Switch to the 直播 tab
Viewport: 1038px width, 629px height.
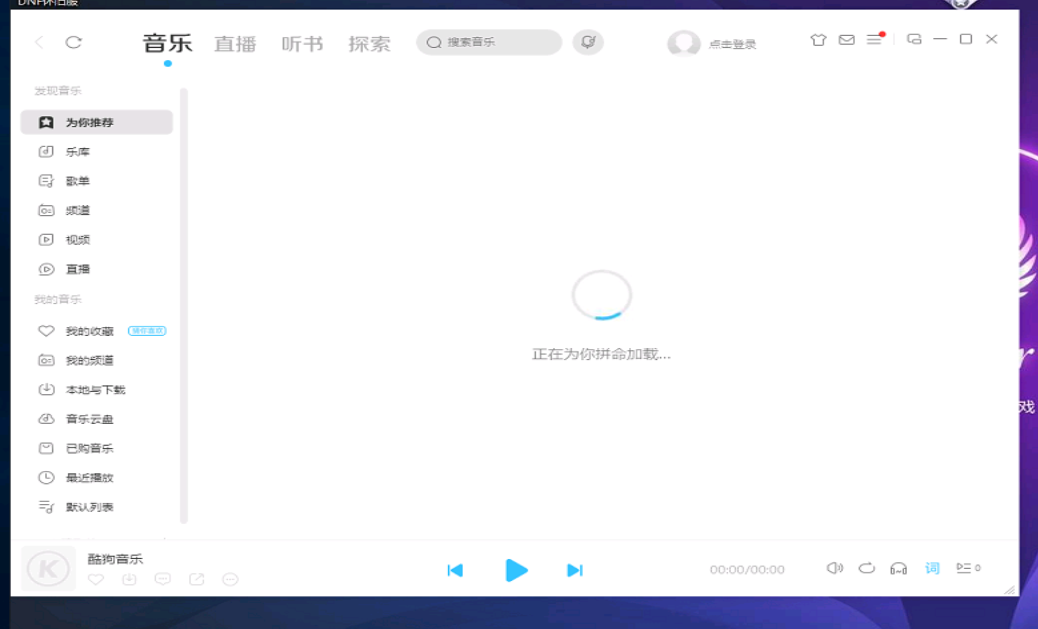point(235,44)
